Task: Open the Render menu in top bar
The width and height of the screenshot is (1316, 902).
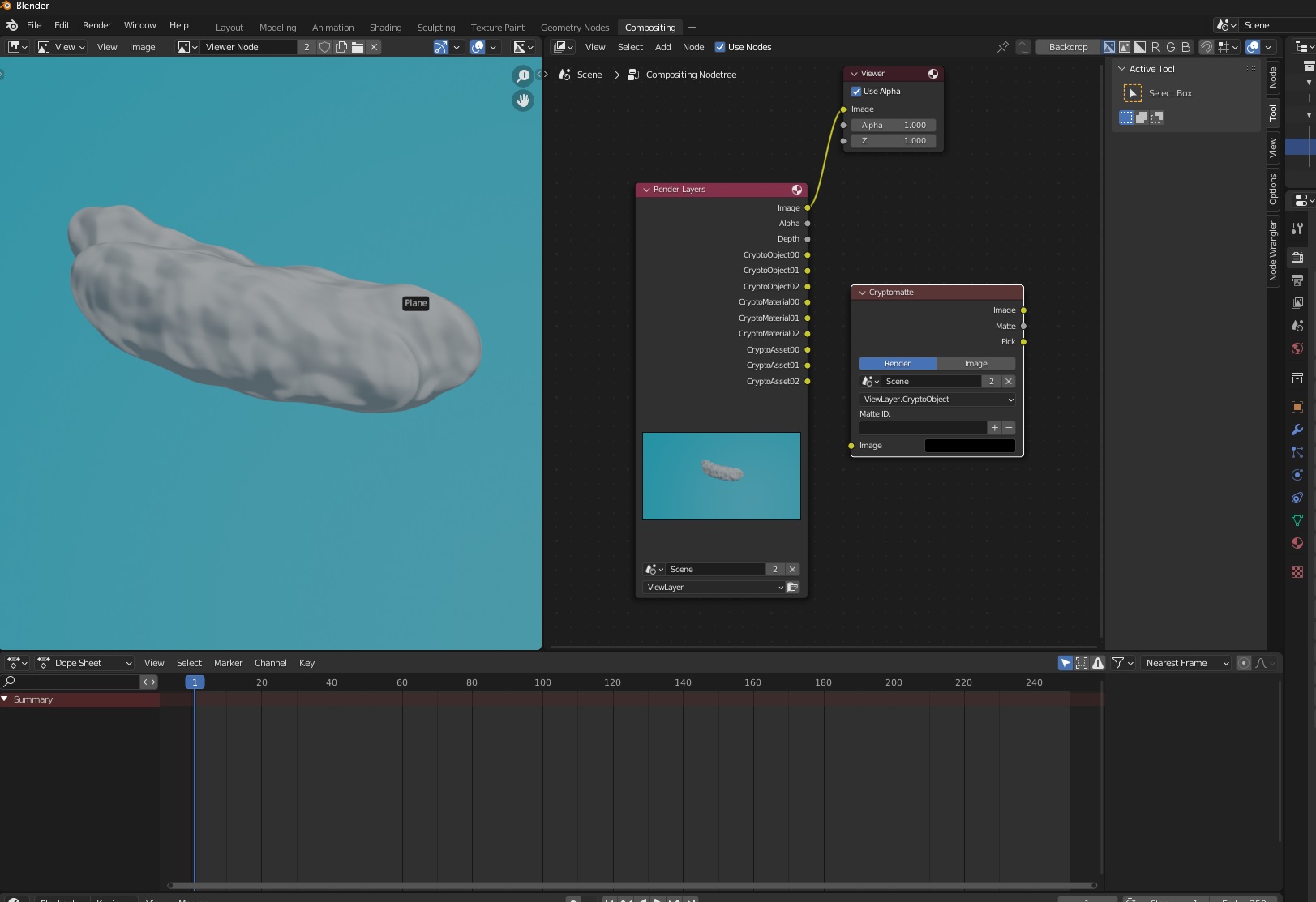Action: [x=96, y=25]
